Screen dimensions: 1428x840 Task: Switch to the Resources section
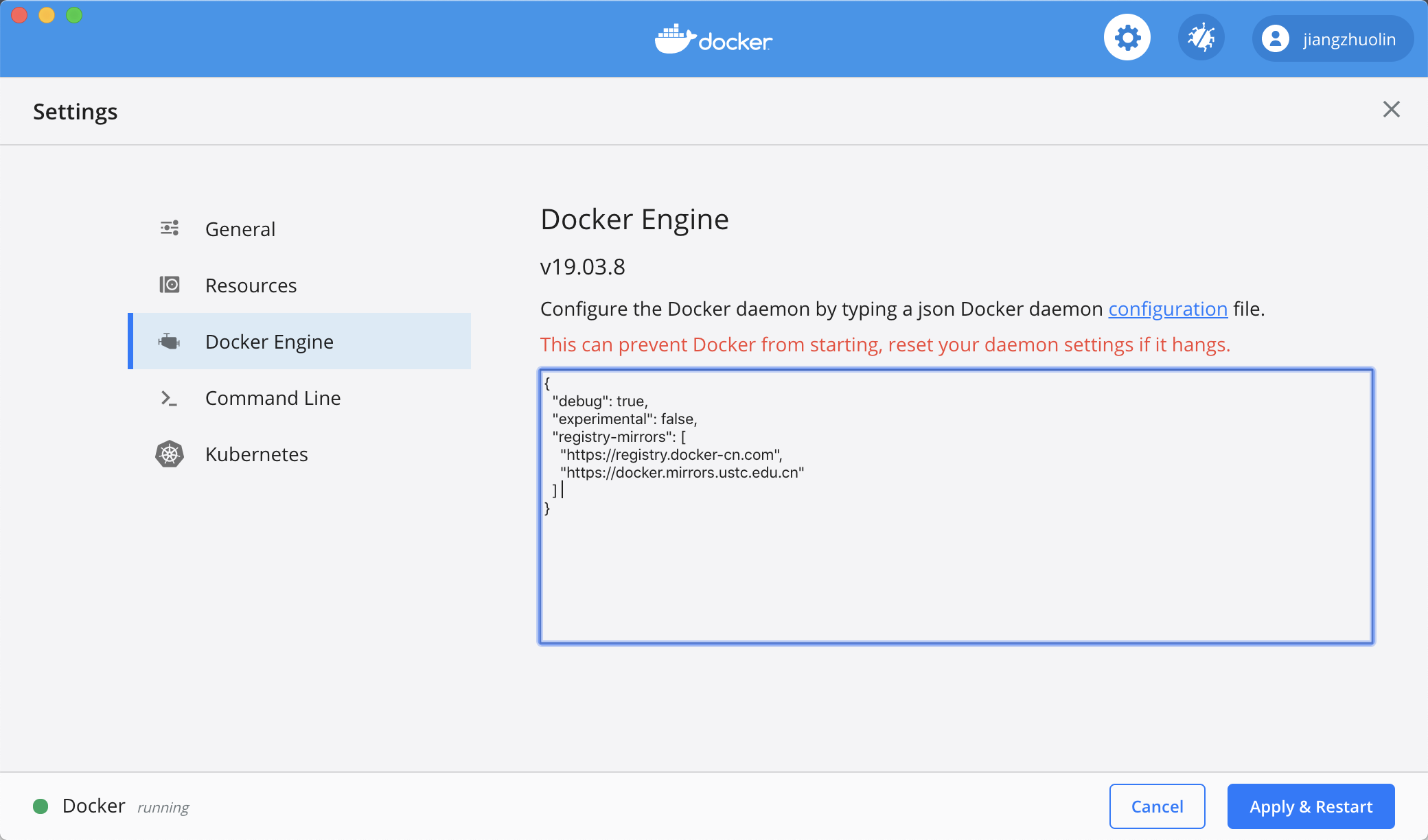(299, 285)
